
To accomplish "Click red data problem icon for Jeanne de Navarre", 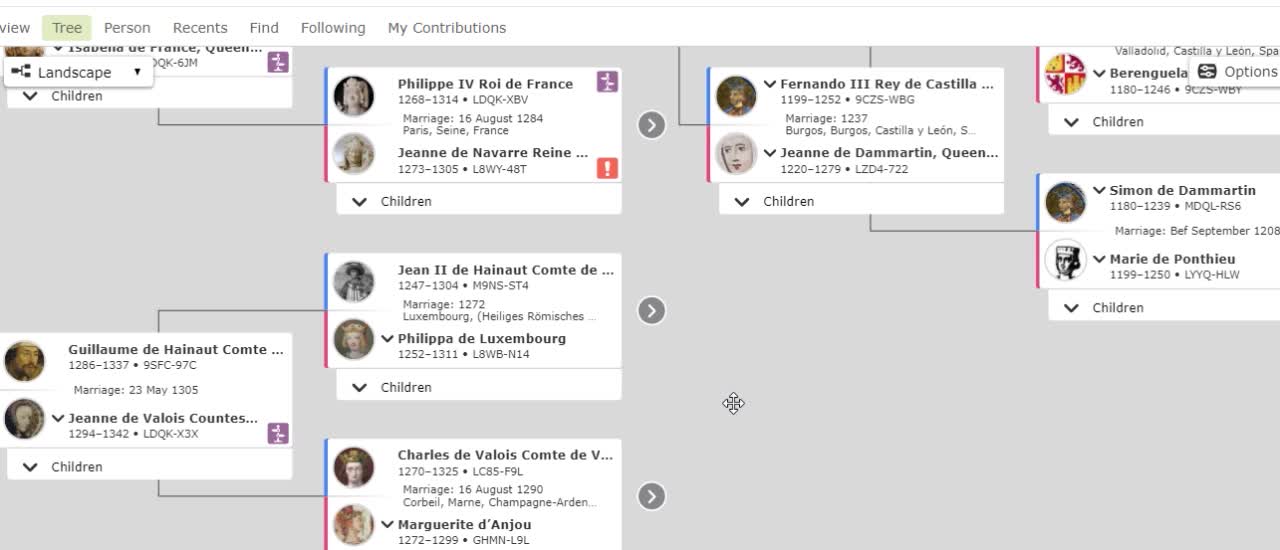I will tap(607, 167).
